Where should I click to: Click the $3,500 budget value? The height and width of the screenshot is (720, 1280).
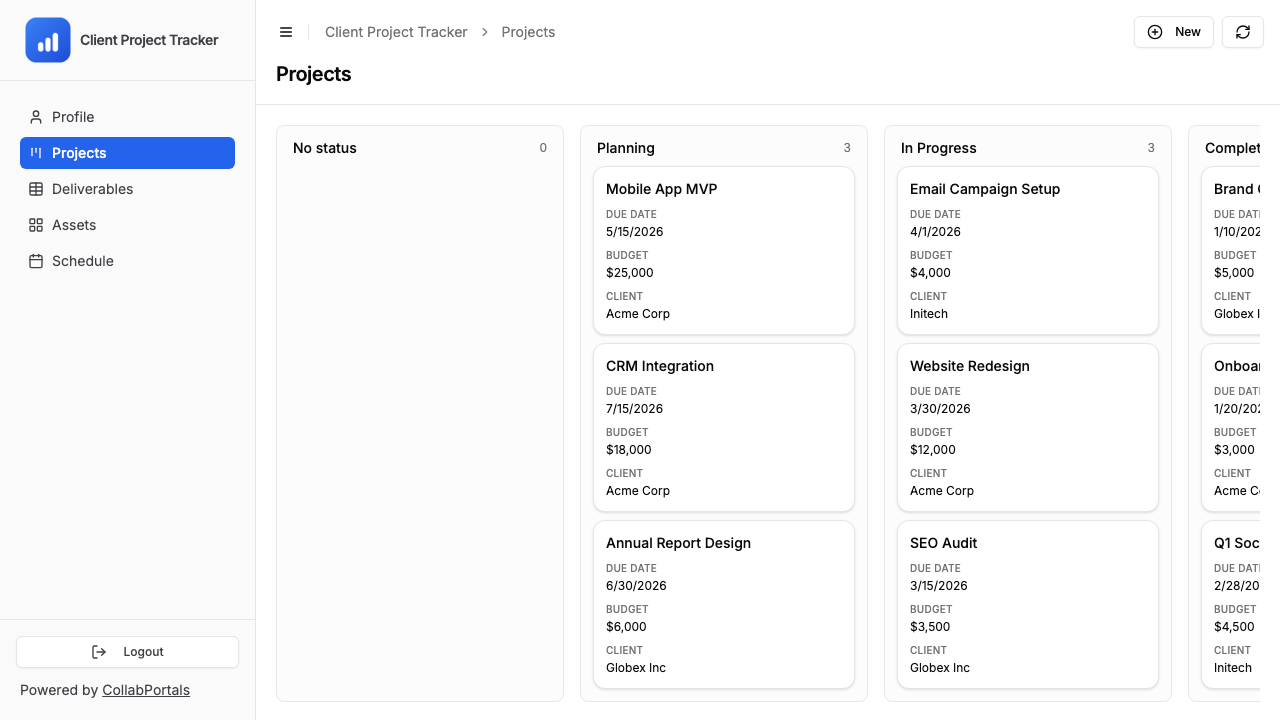click(x=930, y=627)
